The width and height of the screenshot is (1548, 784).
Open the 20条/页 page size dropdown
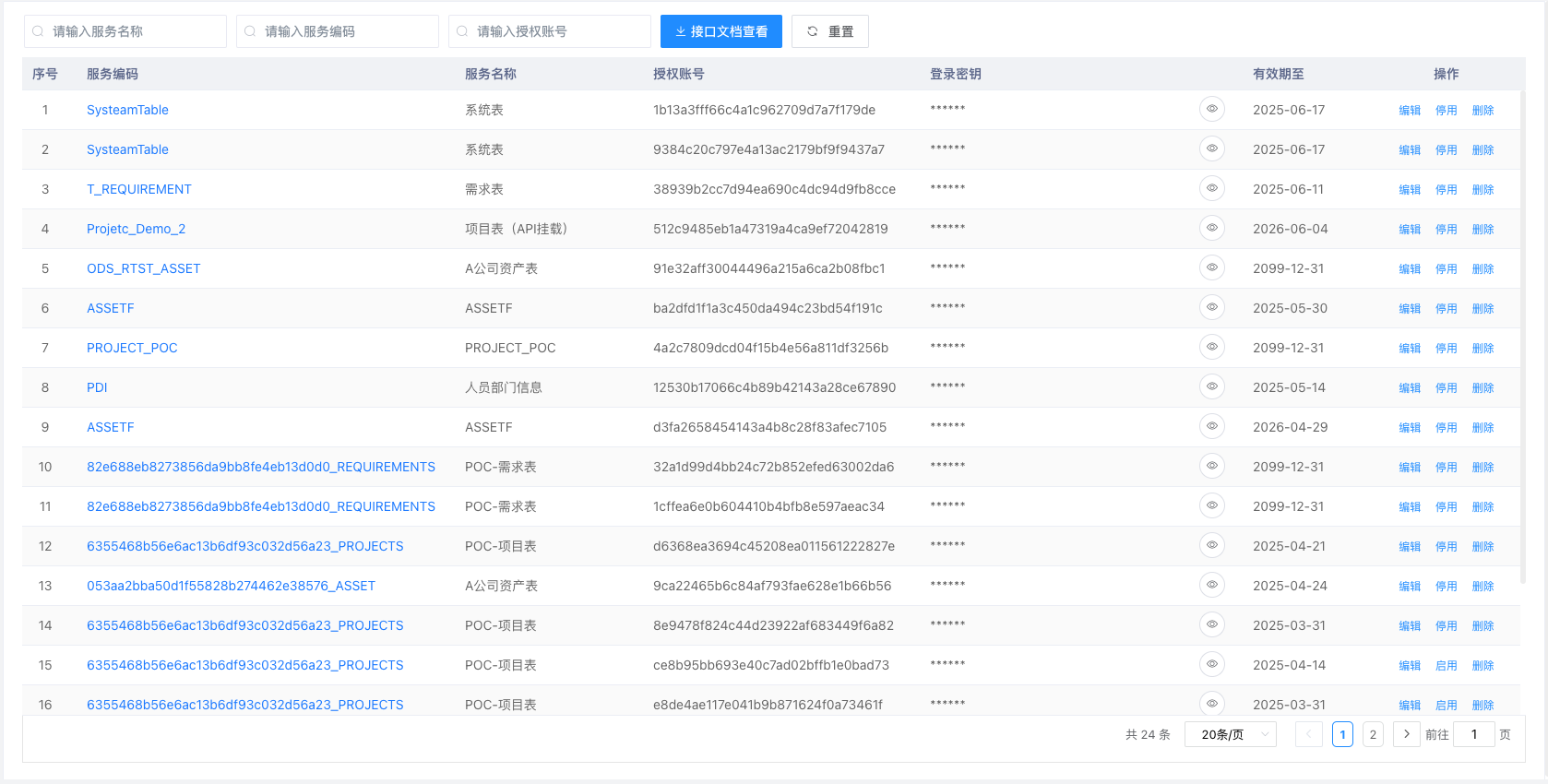(x=1230, y=734)
